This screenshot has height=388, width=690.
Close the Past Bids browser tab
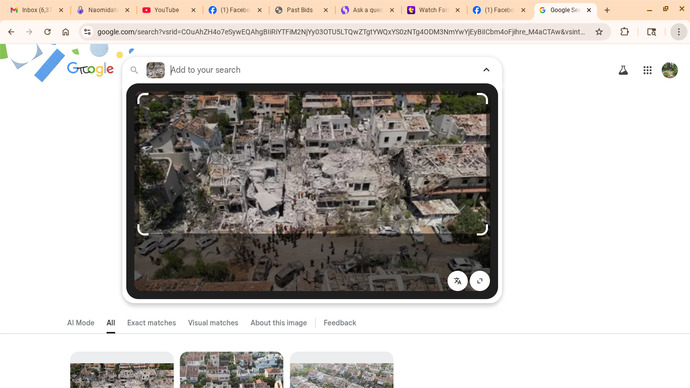(326, 10)
